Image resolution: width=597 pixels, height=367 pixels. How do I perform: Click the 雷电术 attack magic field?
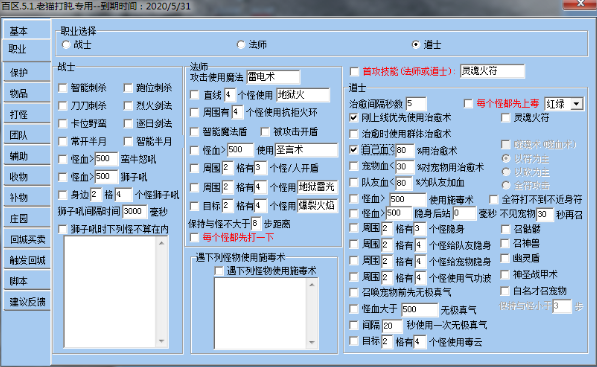coord(273,77)
